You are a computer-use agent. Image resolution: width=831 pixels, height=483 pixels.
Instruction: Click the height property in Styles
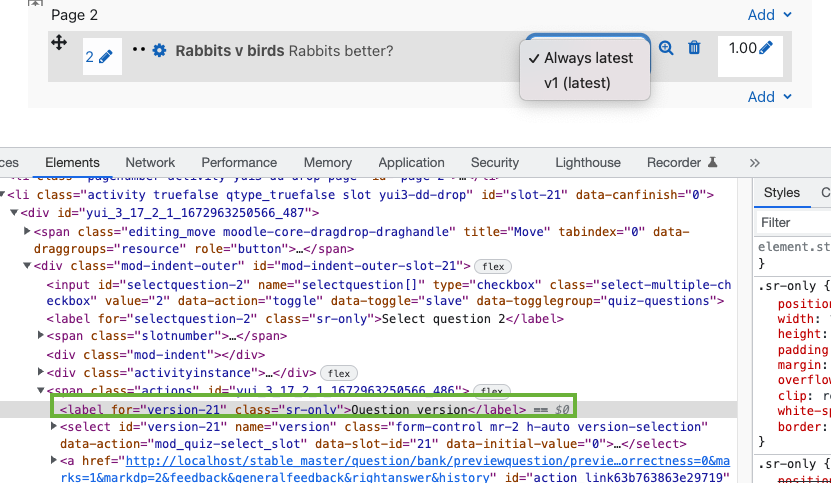pos(800,334)
